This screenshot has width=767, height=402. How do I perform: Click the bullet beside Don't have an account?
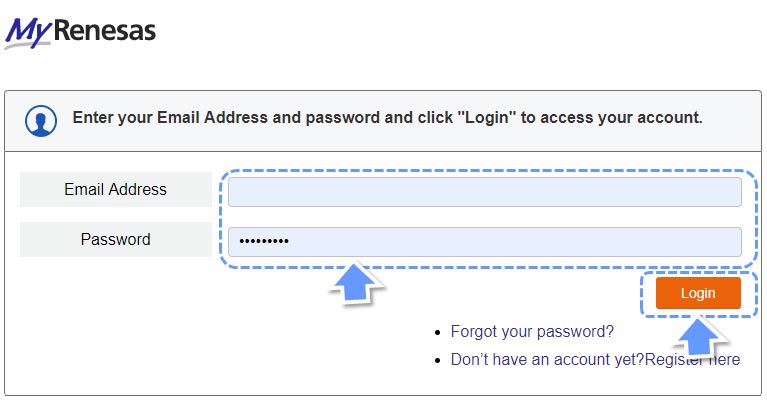tap(437, 360)
